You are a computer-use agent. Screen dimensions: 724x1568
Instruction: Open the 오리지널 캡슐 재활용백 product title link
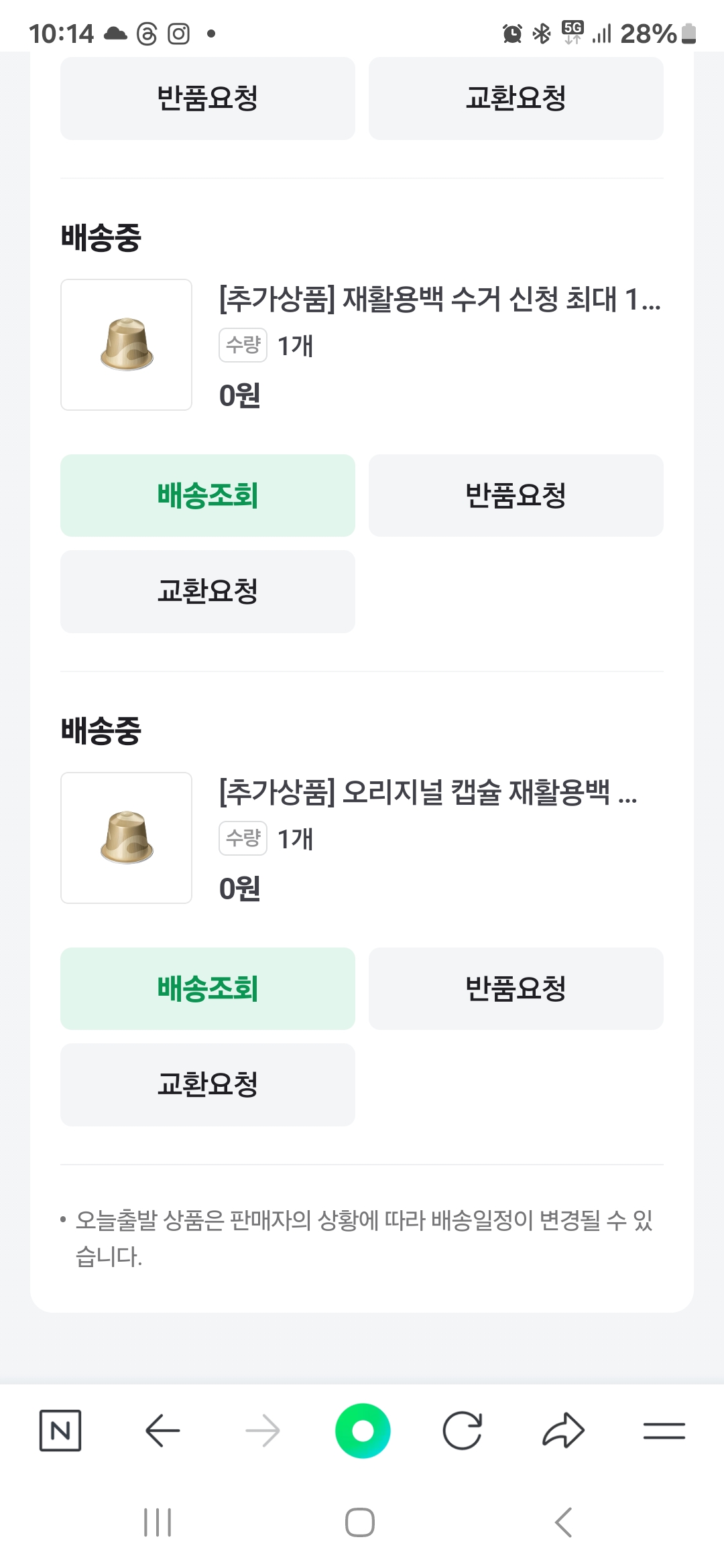click(x=428, y=792)
